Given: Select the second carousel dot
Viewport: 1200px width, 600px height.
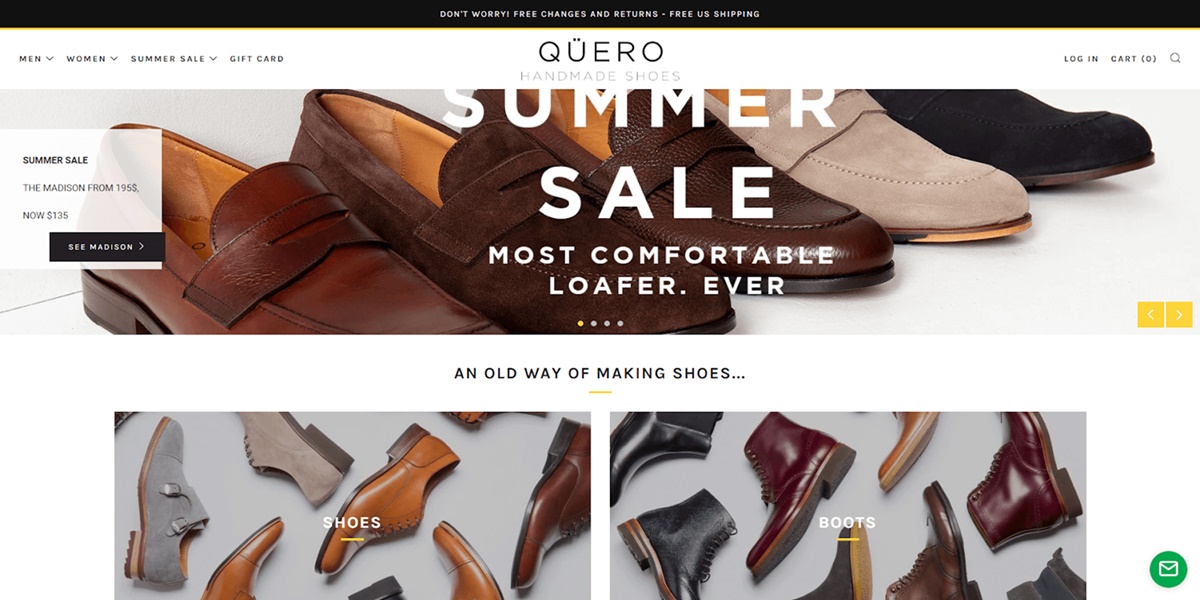Looking at the screenshot, I should pyautogui.click(x=594, y=323).
